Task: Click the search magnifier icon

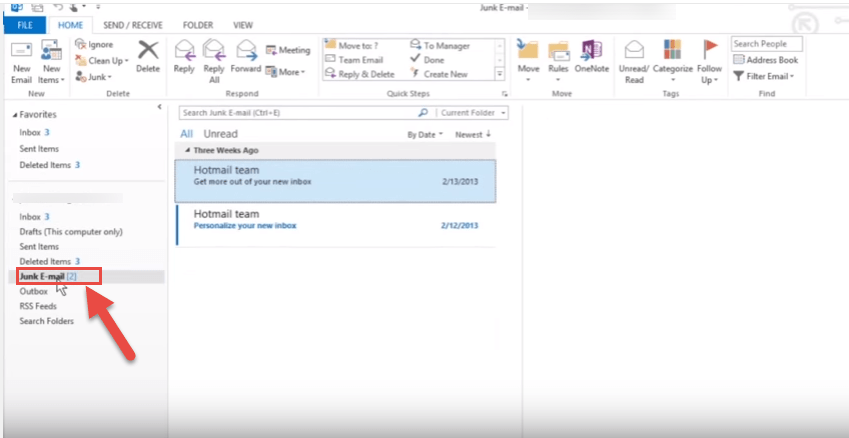Action: pyautogui.click(x=423, y=113)
